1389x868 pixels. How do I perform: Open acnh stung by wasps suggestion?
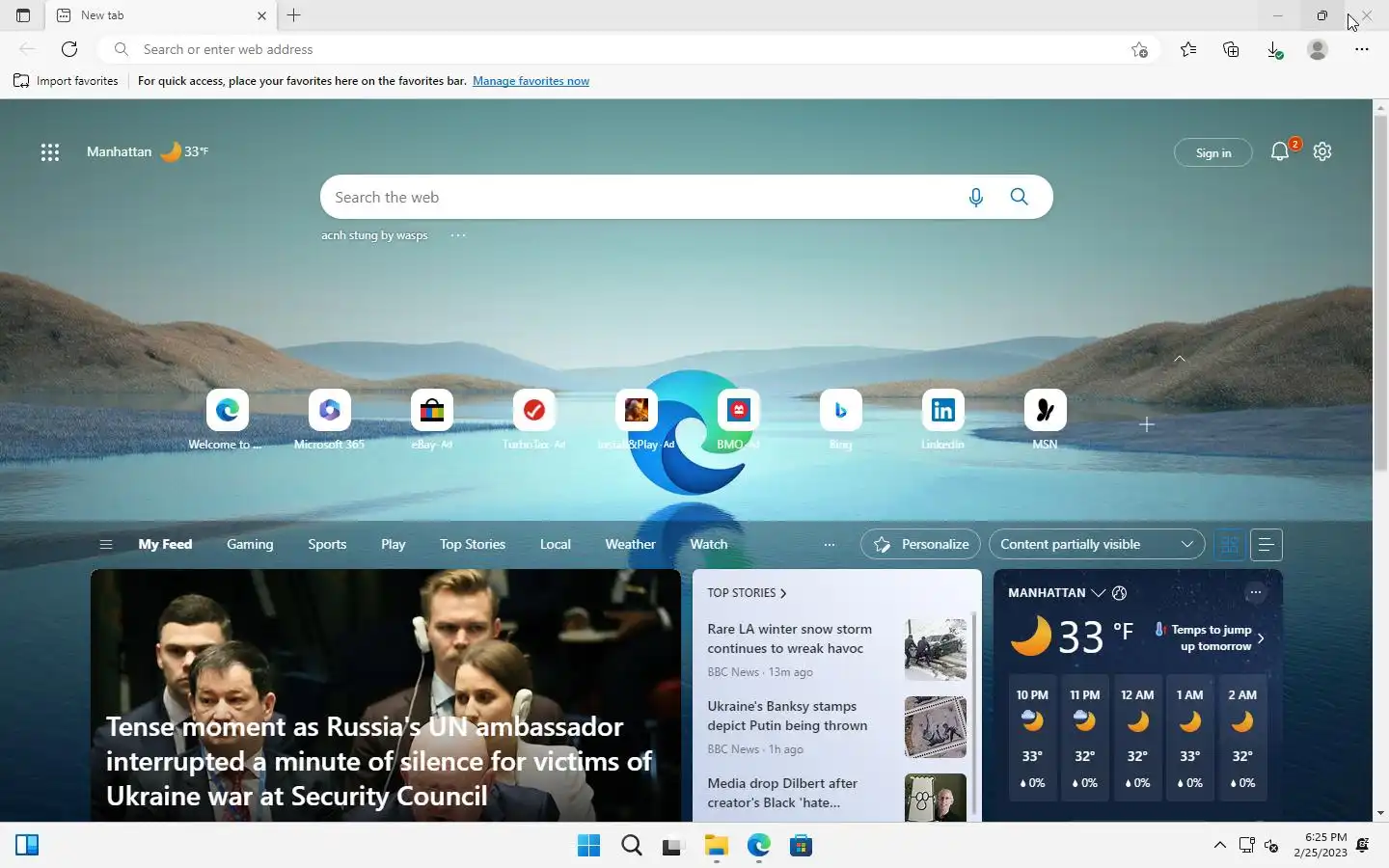(374, 235)
